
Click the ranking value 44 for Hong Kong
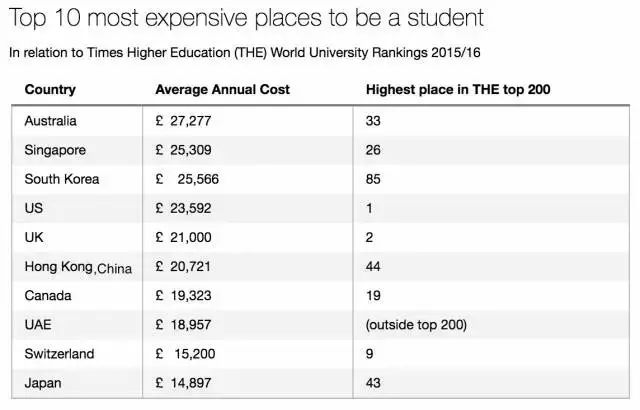pos(374,267)
